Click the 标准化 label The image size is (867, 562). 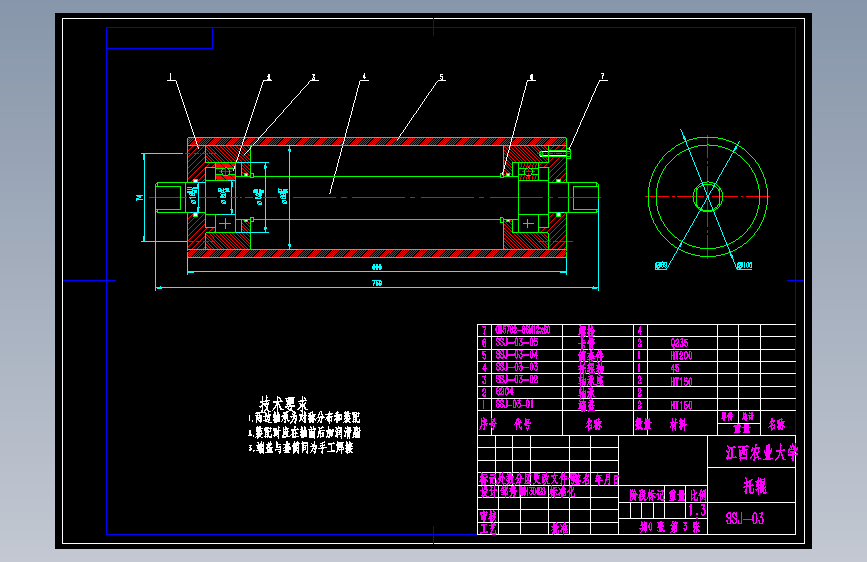click(562, 491)
